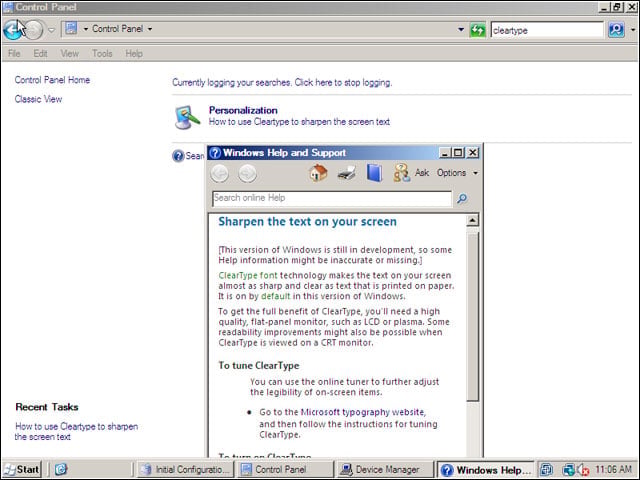The width and height of the screenshot is (640, 480).
Task: Open search options dropdown arrow
Action: tap(633, 30)
